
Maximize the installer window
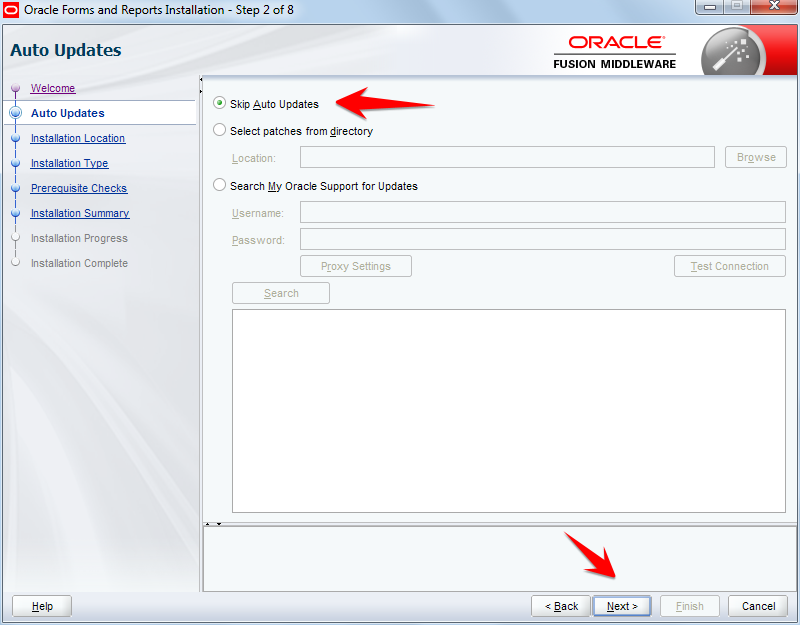coord(736,7)
